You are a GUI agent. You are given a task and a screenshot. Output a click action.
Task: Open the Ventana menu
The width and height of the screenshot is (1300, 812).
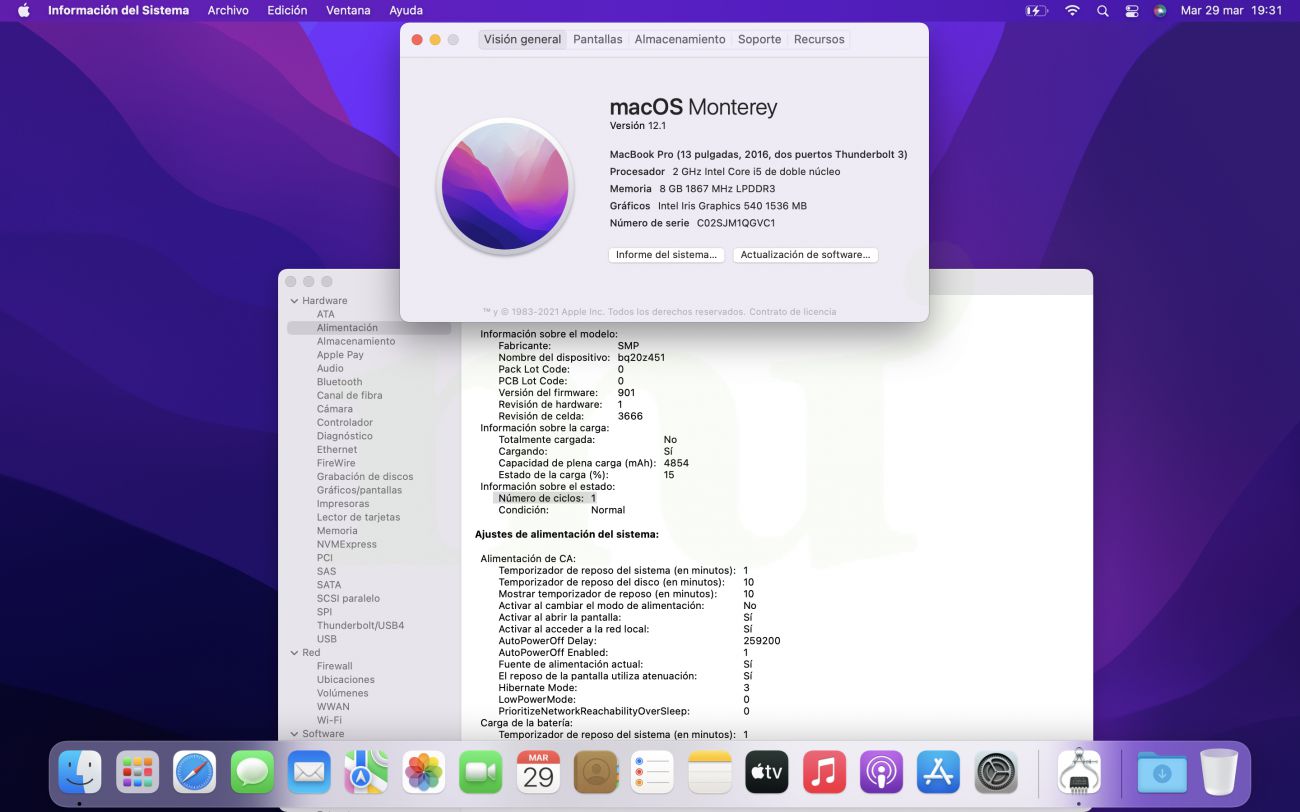[x=348, y=10]
